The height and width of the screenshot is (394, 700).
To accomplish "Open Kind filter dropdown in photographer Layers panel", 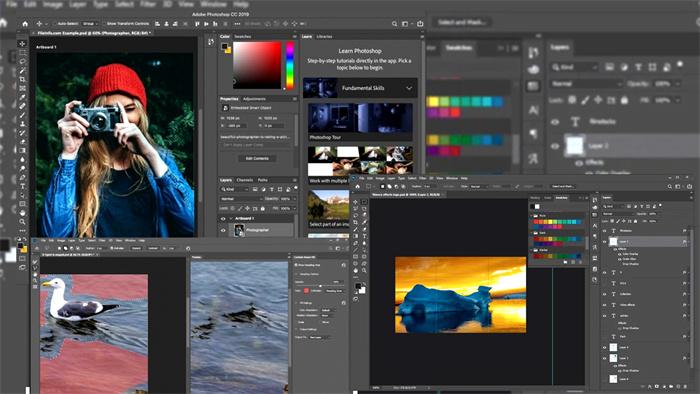I will point(235,190).
